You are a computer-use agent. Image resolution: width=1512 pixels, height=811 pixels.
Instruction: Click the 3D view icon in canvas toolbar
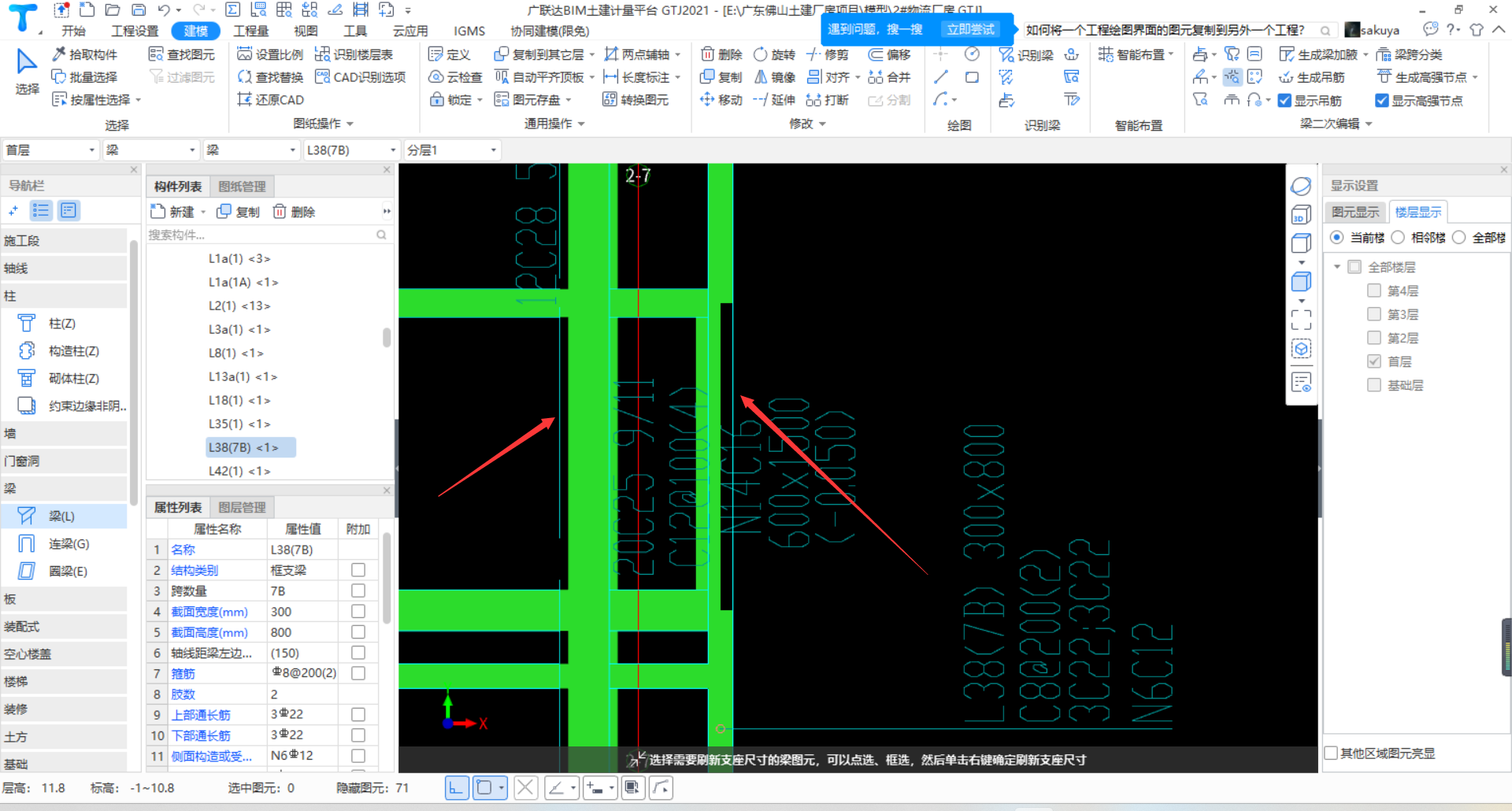1301,215
